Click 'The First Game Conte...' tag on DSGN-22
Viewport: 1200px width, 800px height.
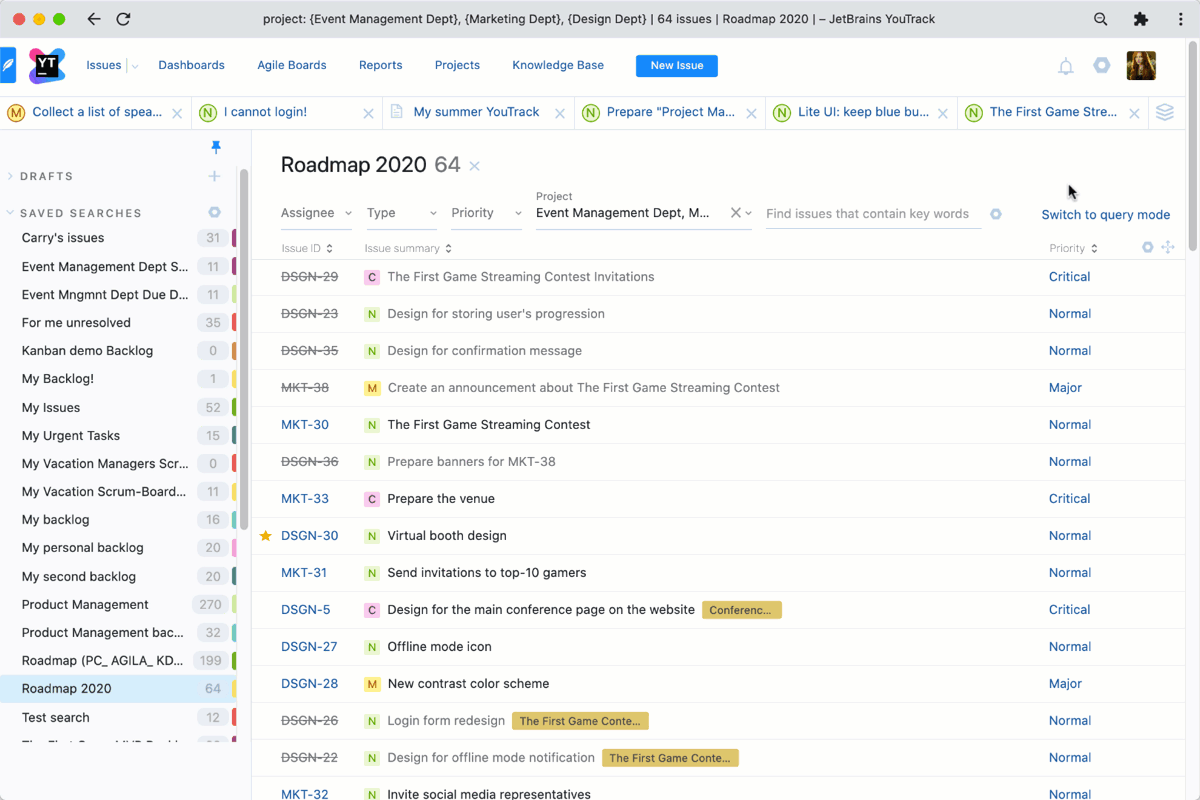(x=670, y=758)
